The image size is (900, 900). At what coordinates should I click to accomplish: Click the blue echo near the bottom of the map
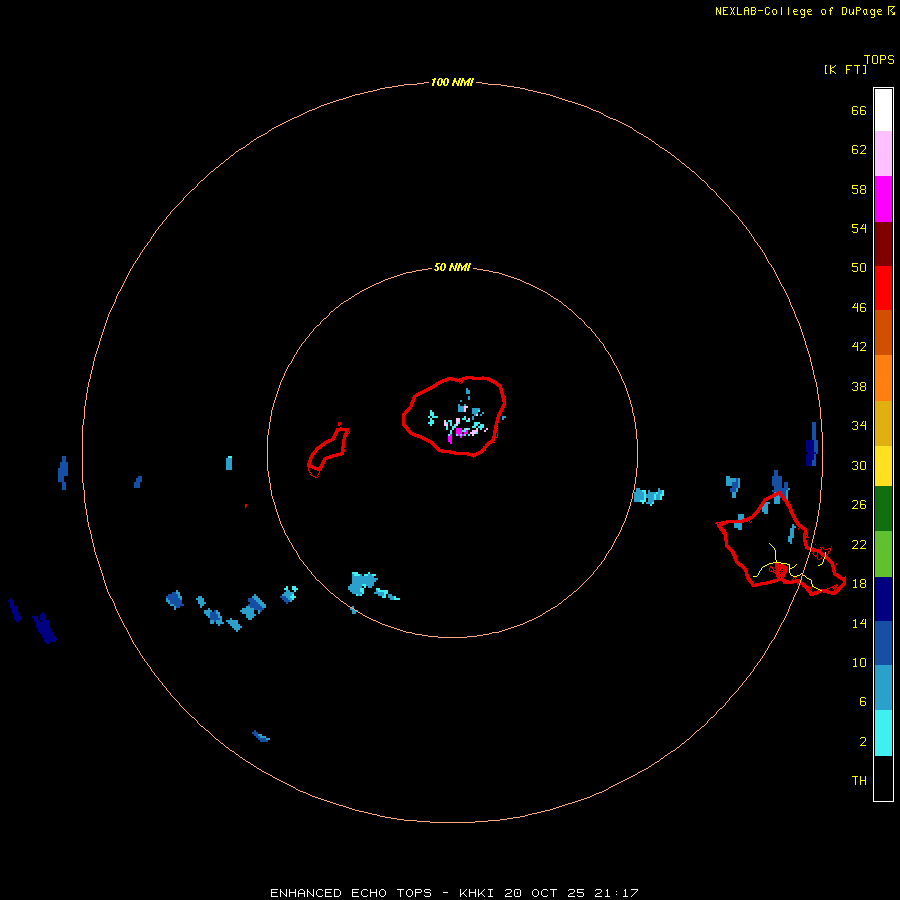261,736
